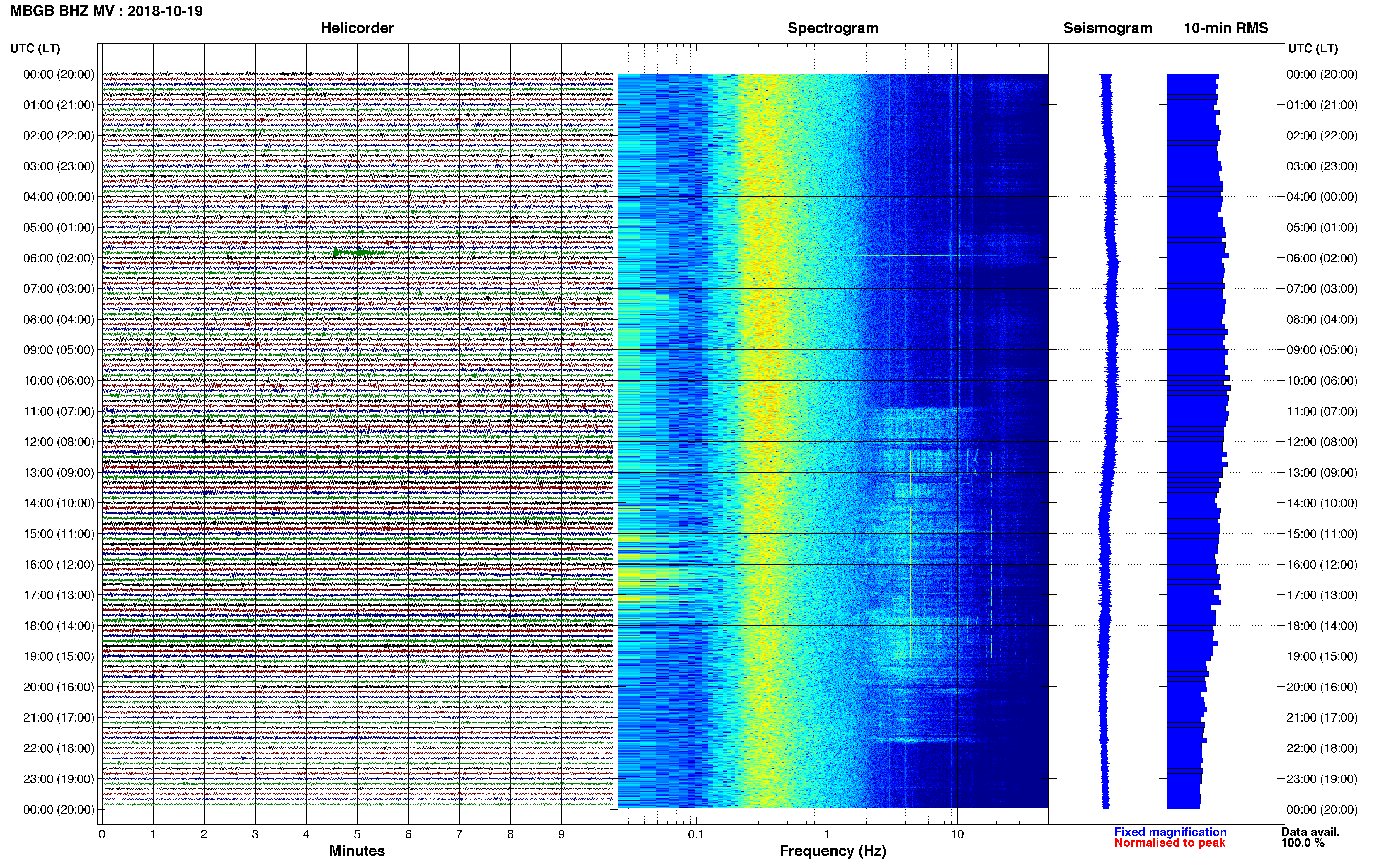Viewport: 1389px width, 868px height.
Task: Click the 0.1 frequency tick label
Action: coord(696,834)
